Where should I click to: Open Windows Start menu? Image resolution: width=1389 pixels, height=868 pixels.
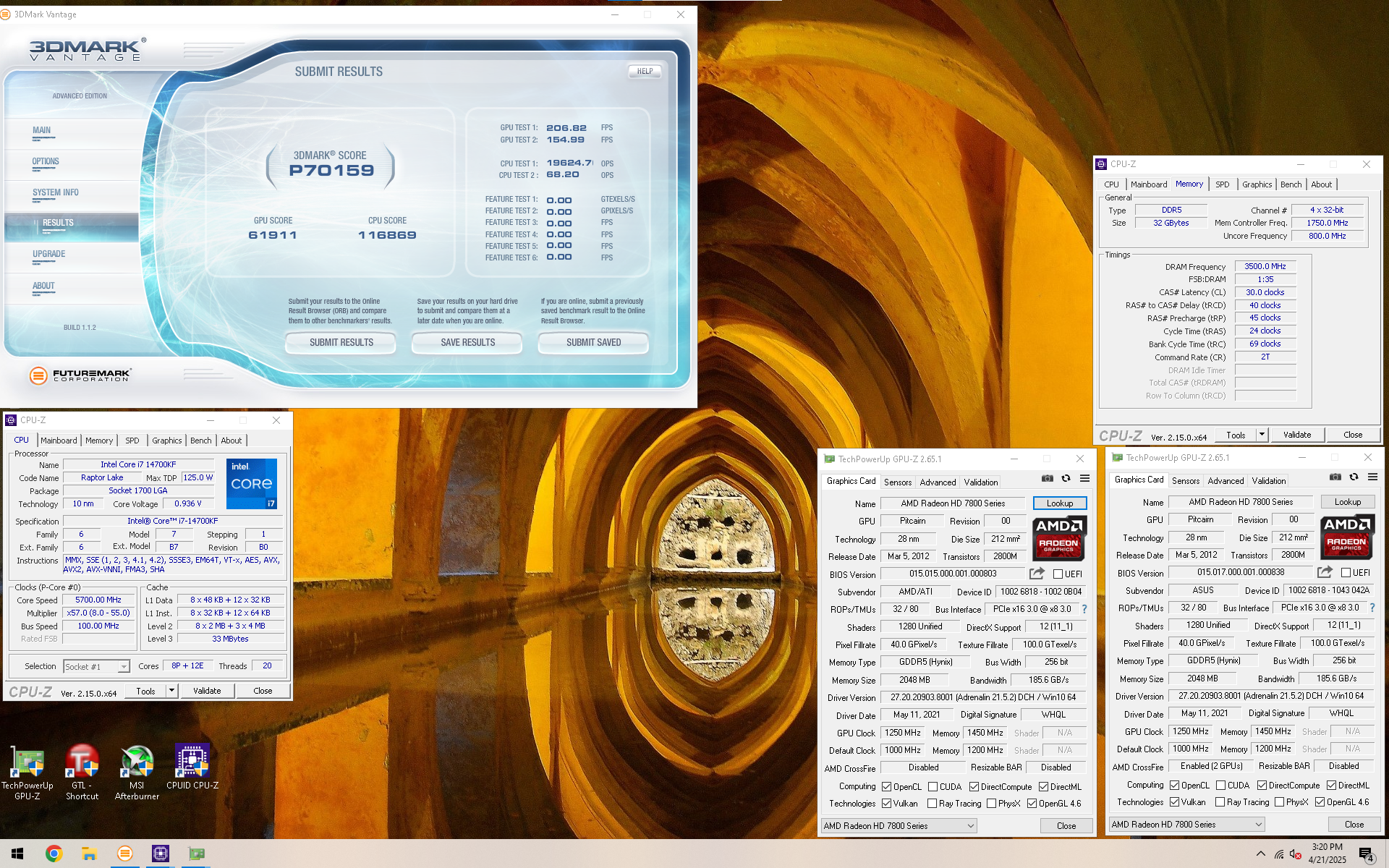17,854
